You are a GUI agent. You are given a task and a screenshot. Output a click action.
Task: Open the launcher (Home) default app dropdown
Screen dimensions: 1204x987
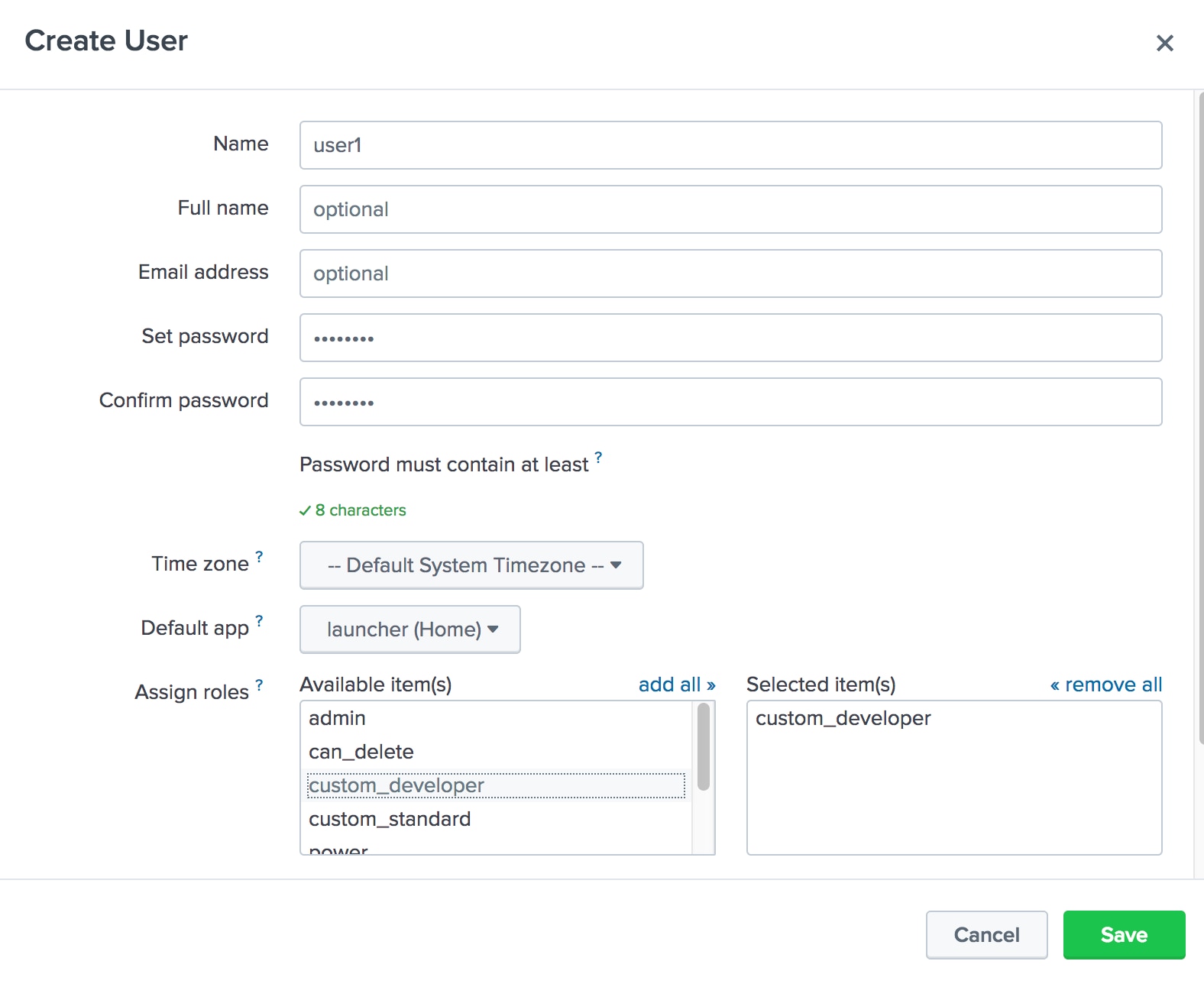coord(410,629)
